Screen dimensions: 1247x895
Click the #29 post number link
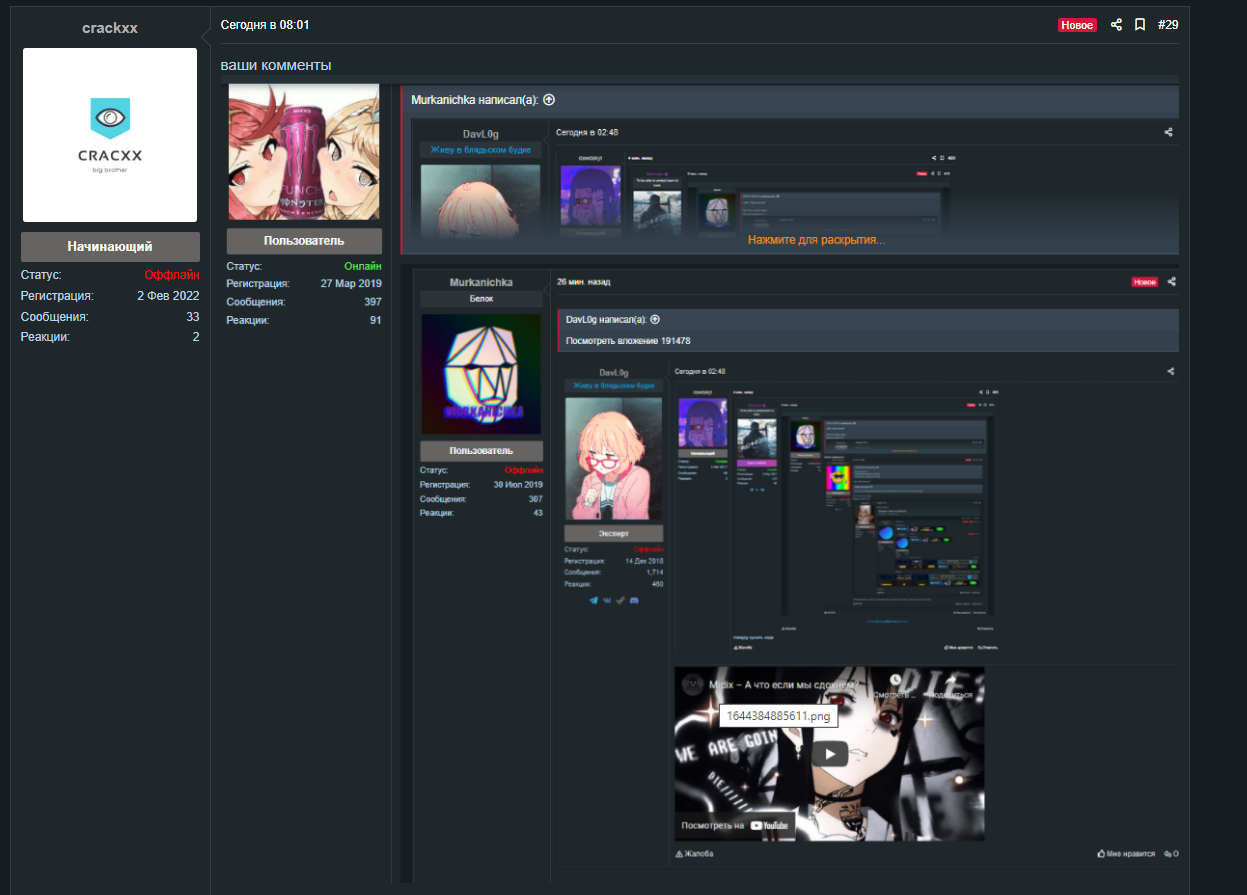point(1168,25)
